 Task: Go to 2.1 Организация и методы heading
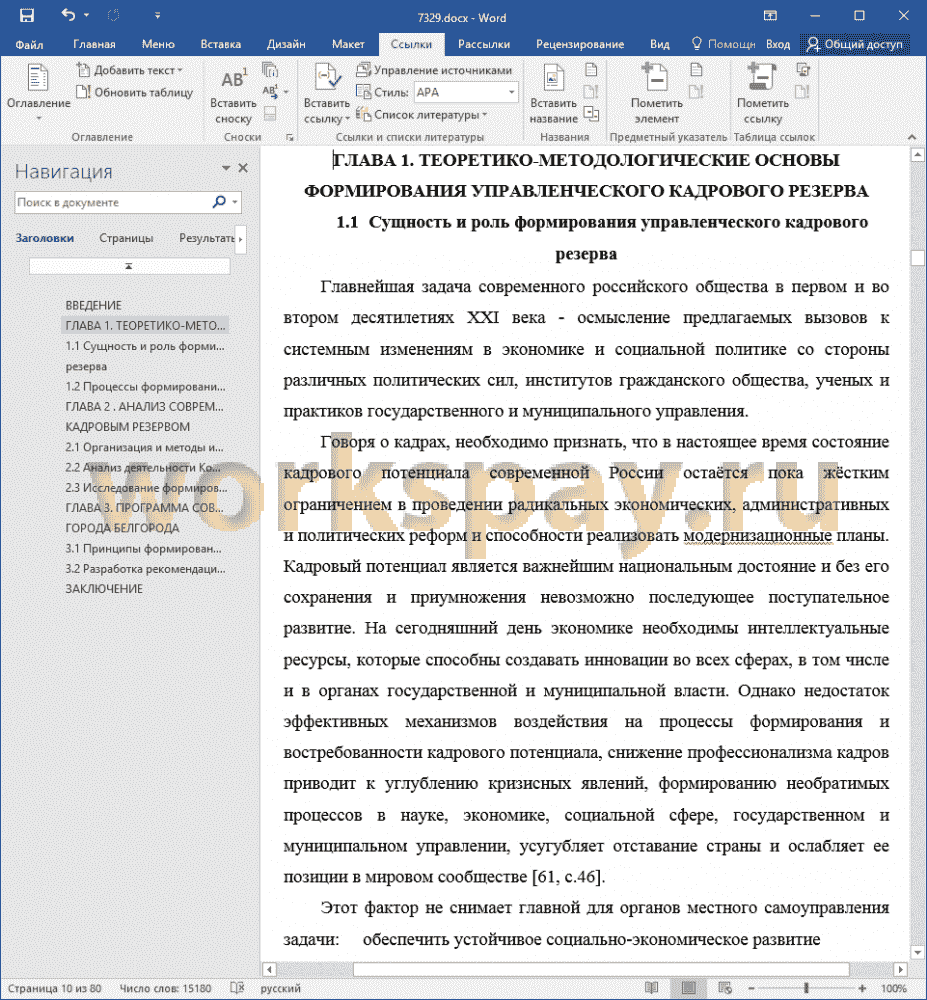(144, 448)
